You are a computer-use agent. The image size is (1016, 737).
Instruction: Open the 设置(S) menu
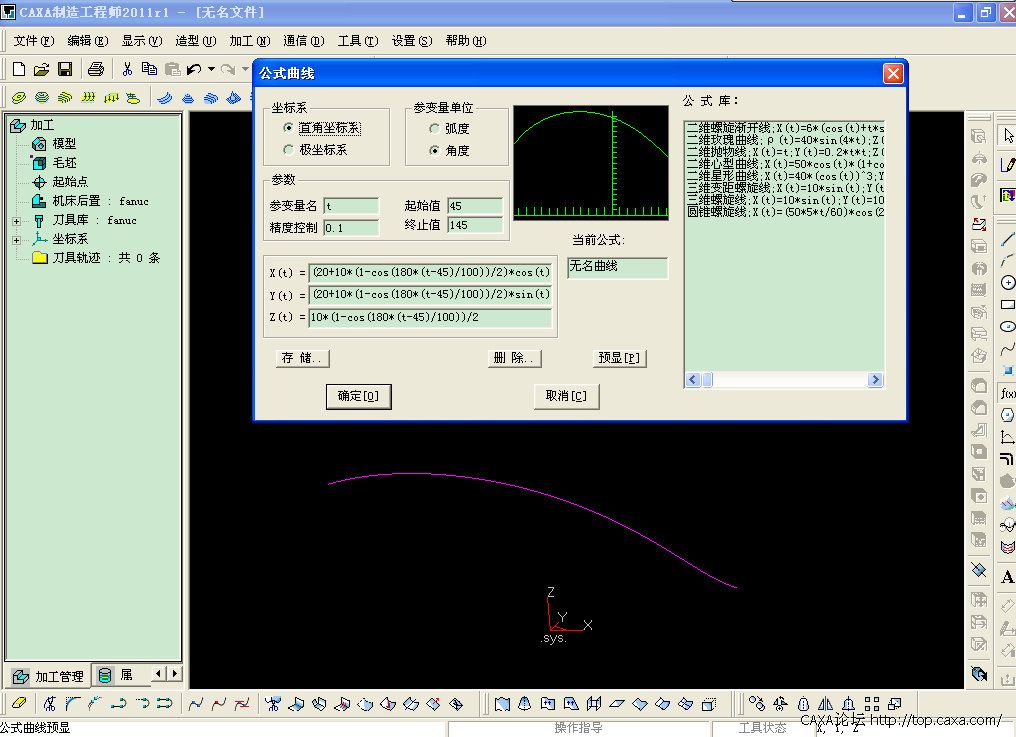coord(411,41)
